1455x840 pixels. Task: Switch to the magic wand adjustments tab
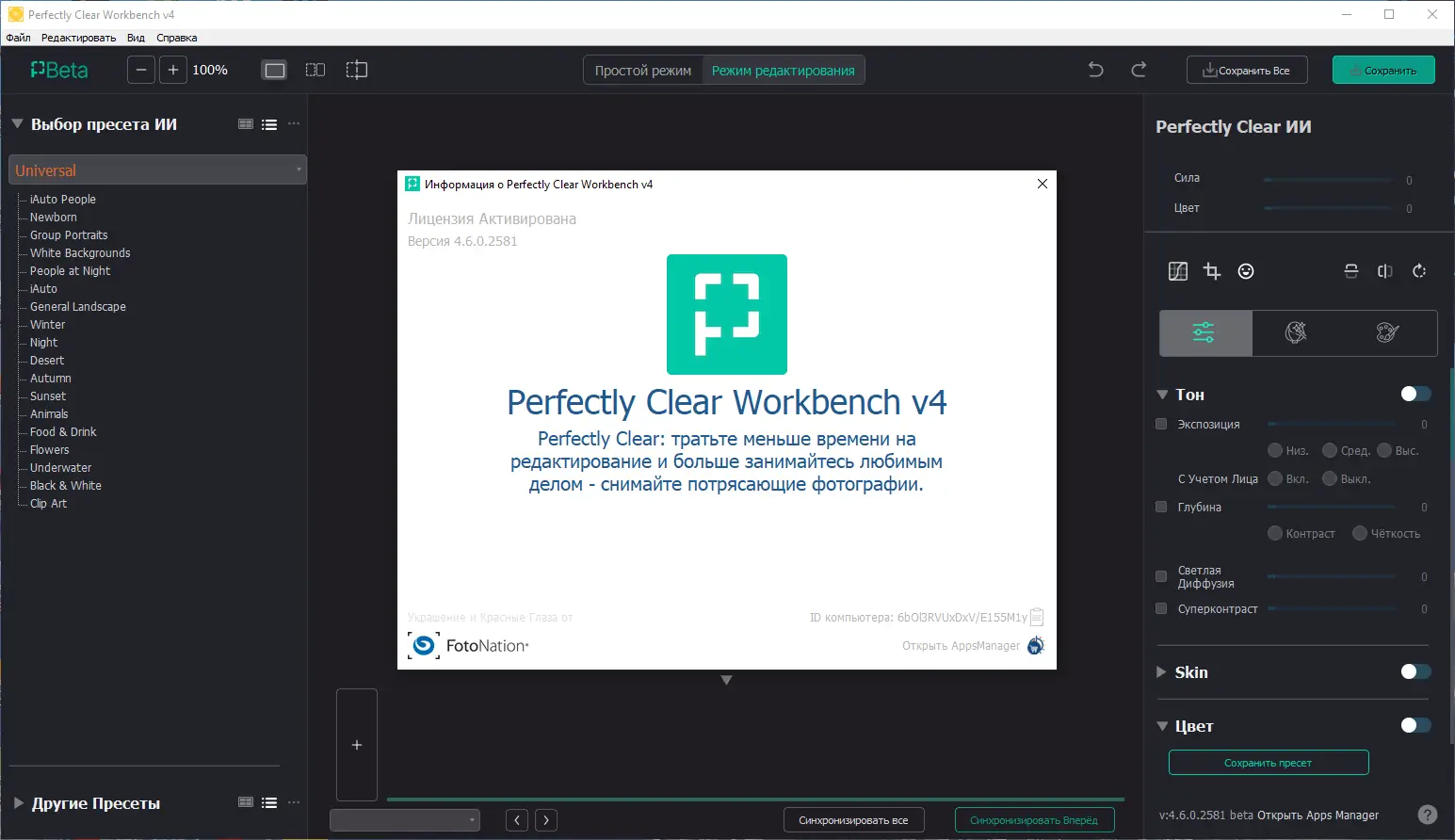(x=1297, y=332)
